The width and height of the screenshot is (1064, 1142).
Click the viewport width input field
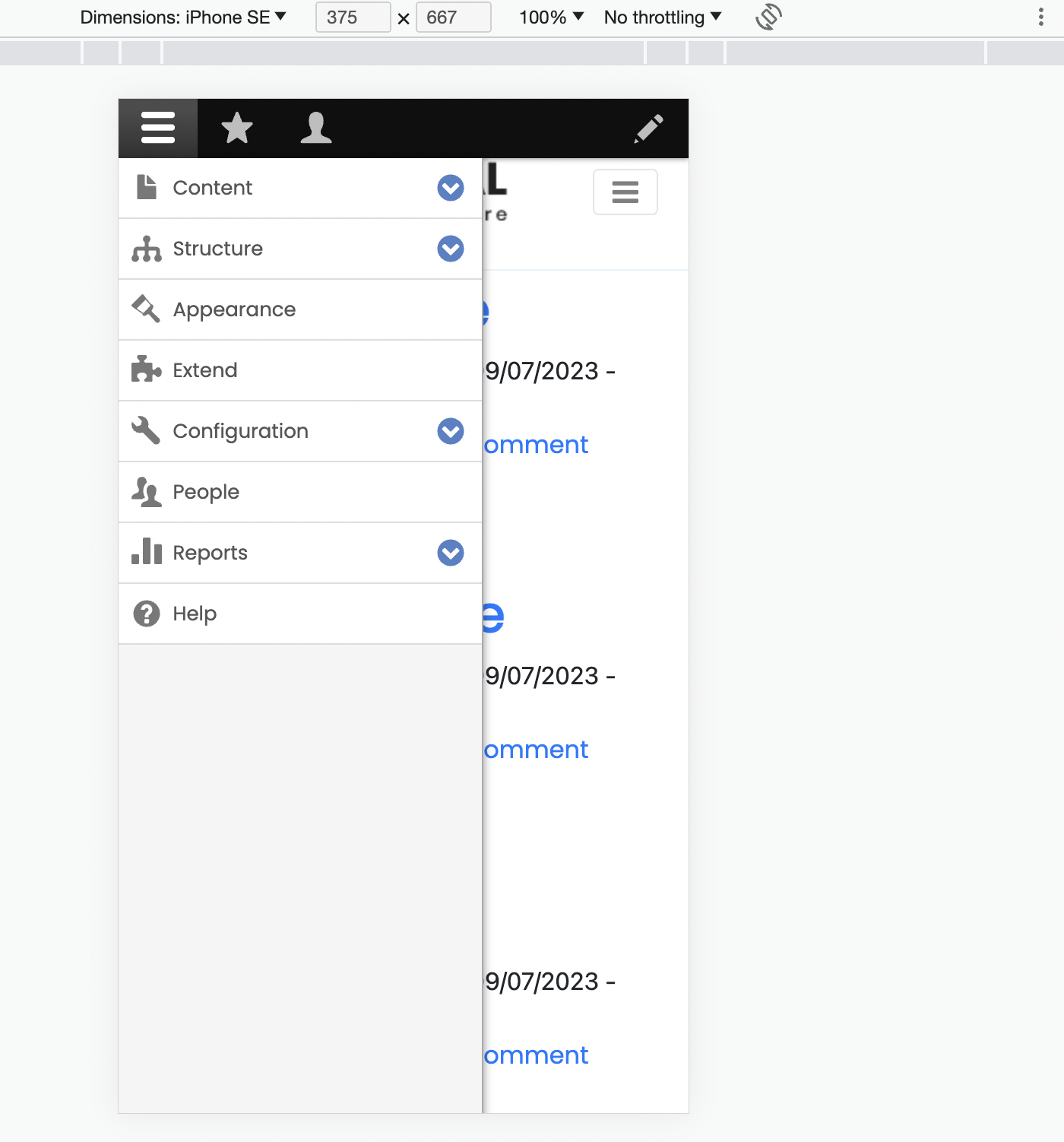352,17
